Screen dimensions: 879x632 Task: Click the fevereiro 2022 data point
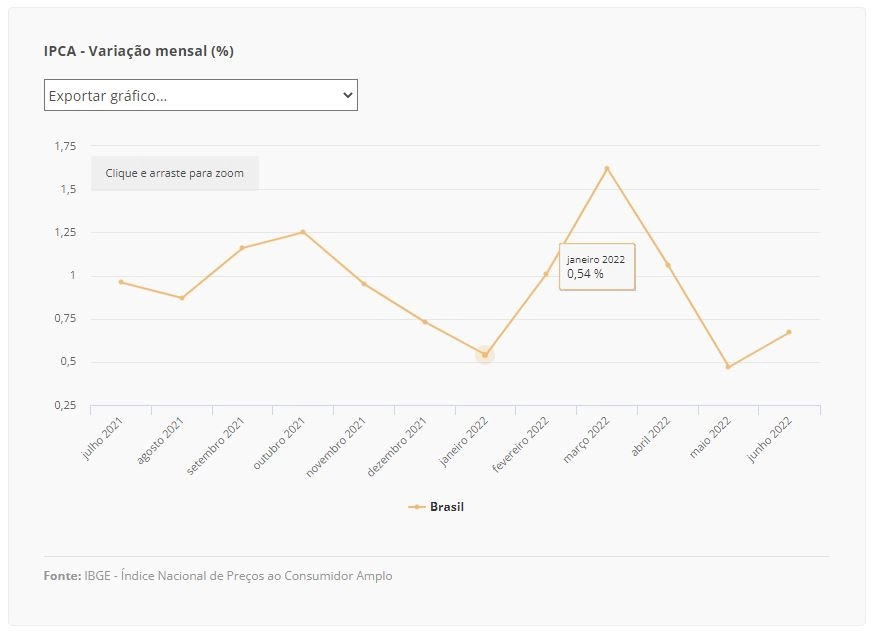(x=546, y=274)
